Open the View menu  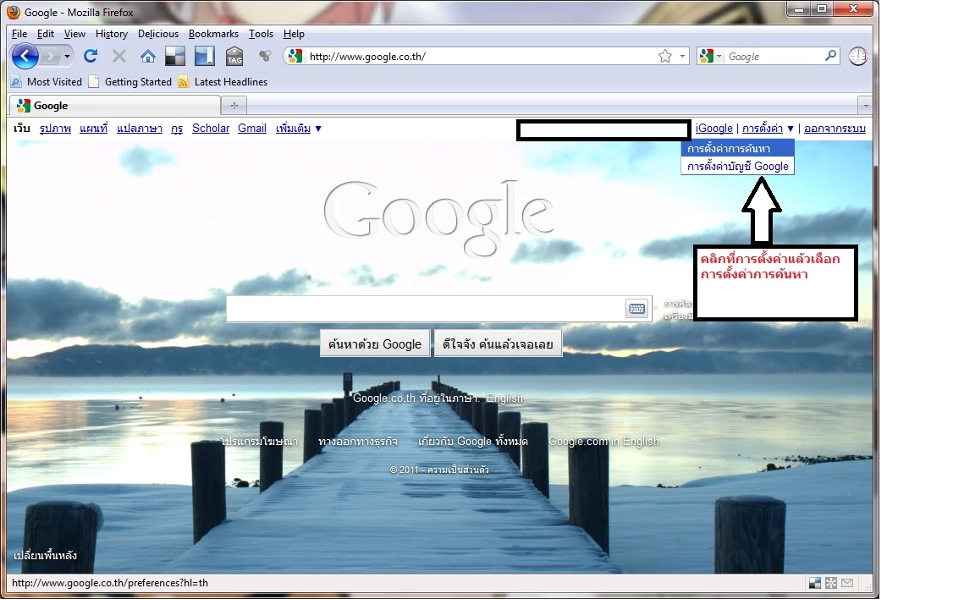(x=75, y=34)
